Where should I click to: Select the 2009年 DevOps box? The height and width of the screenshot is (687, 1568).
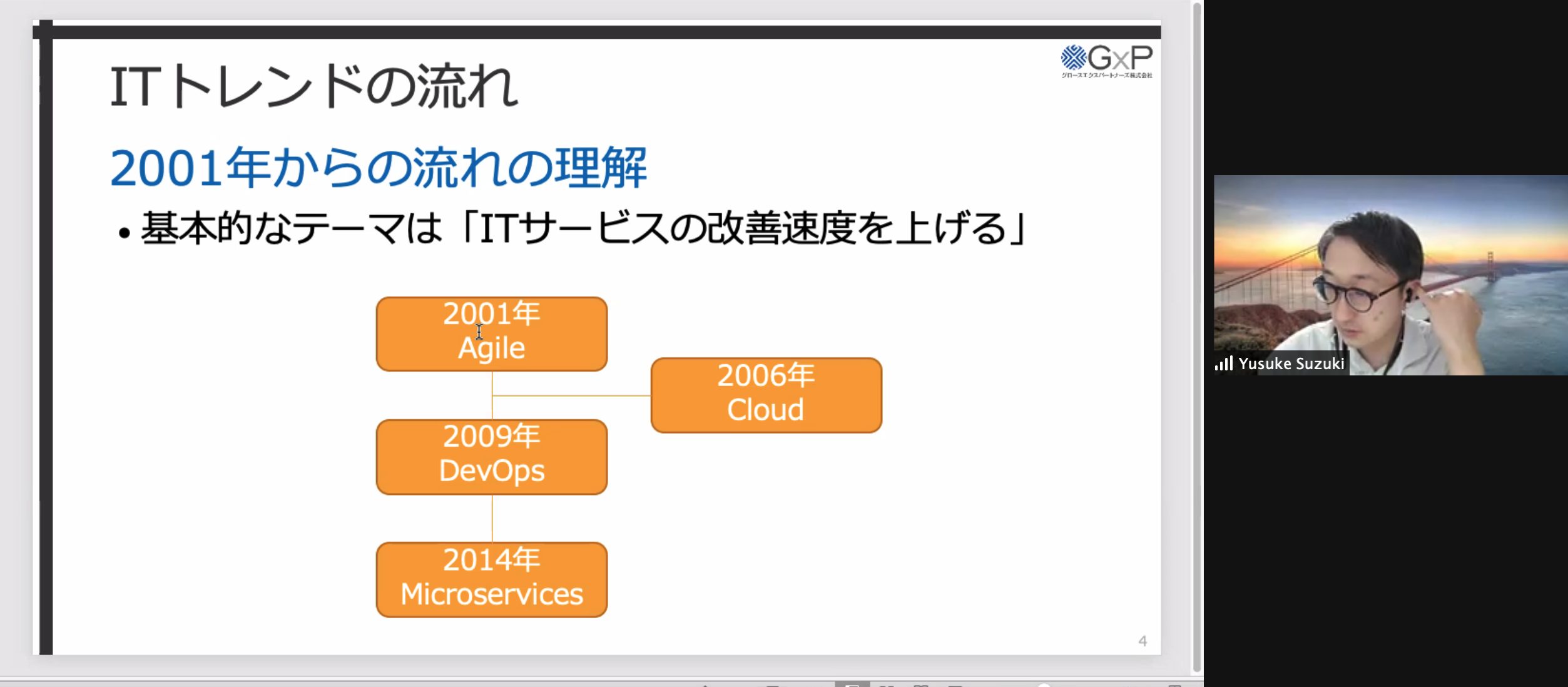pos(491,456)
